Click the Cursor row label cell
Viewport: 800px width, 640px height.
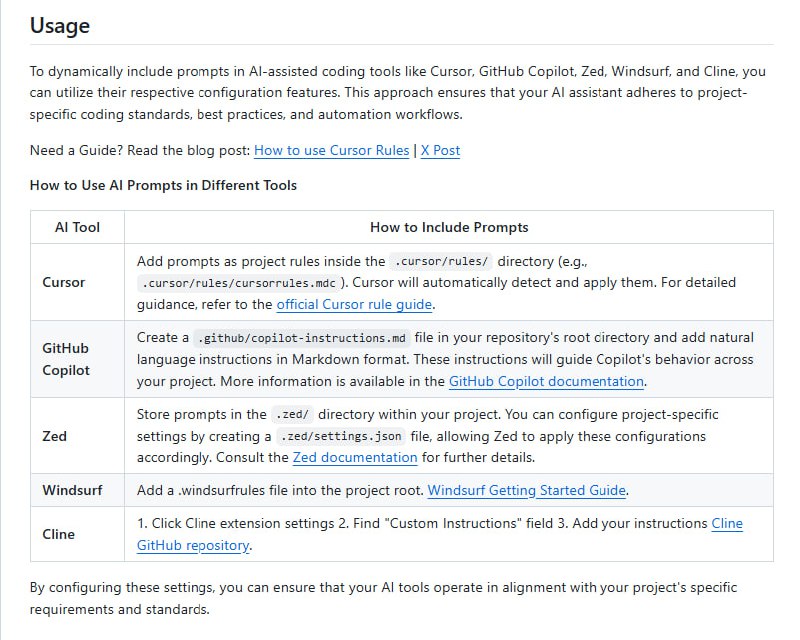[x=64, y=282]
